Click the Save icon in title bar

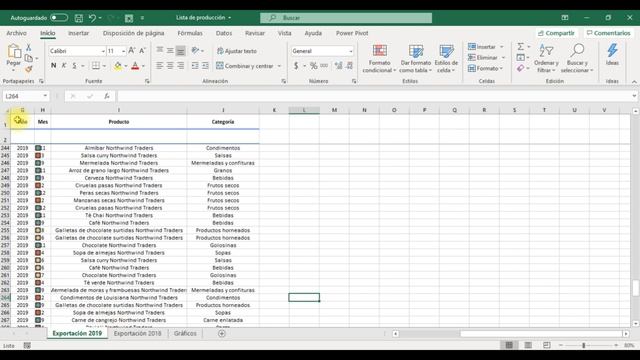(79, 18)
